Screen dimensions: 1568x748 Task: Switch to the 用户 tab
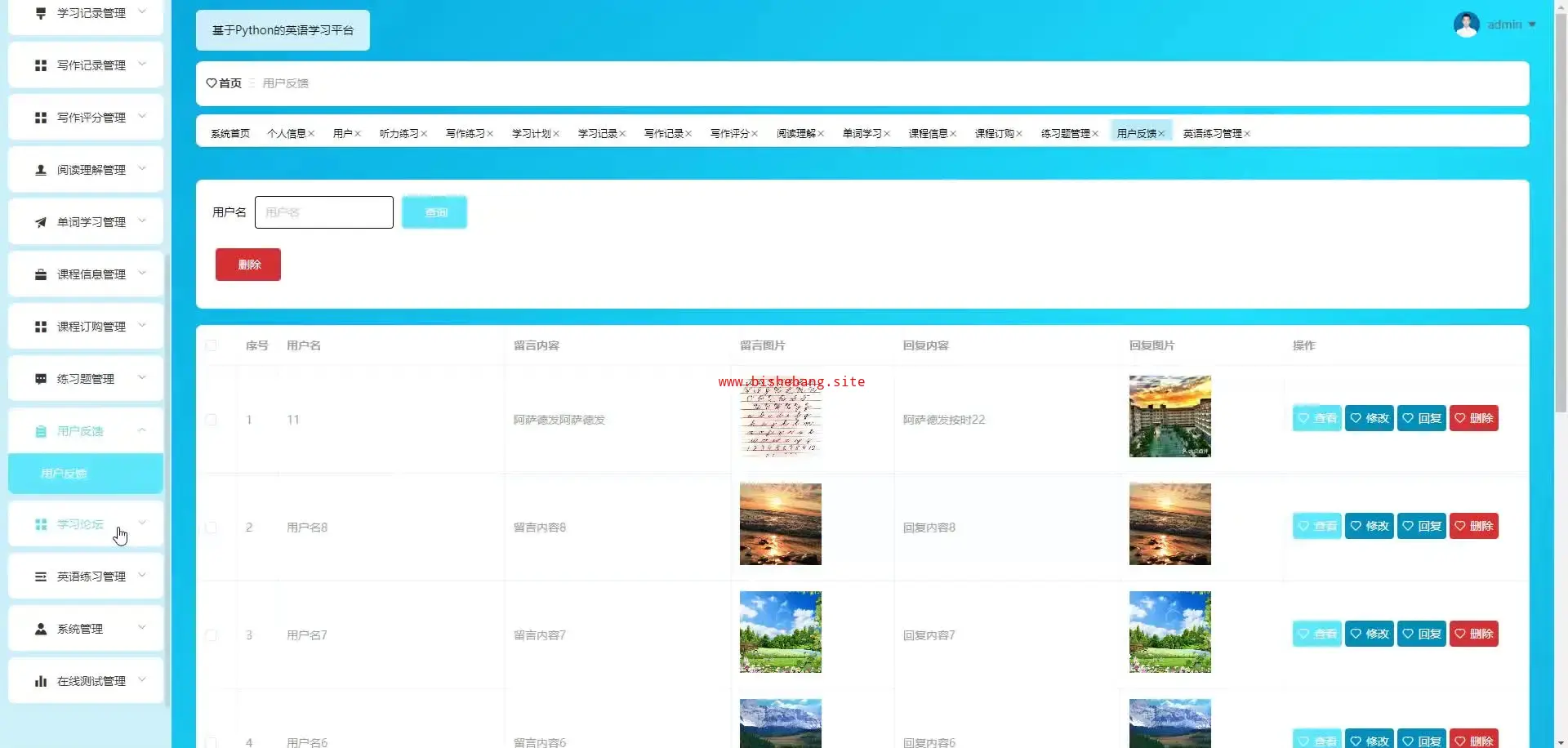pos(343,134)
